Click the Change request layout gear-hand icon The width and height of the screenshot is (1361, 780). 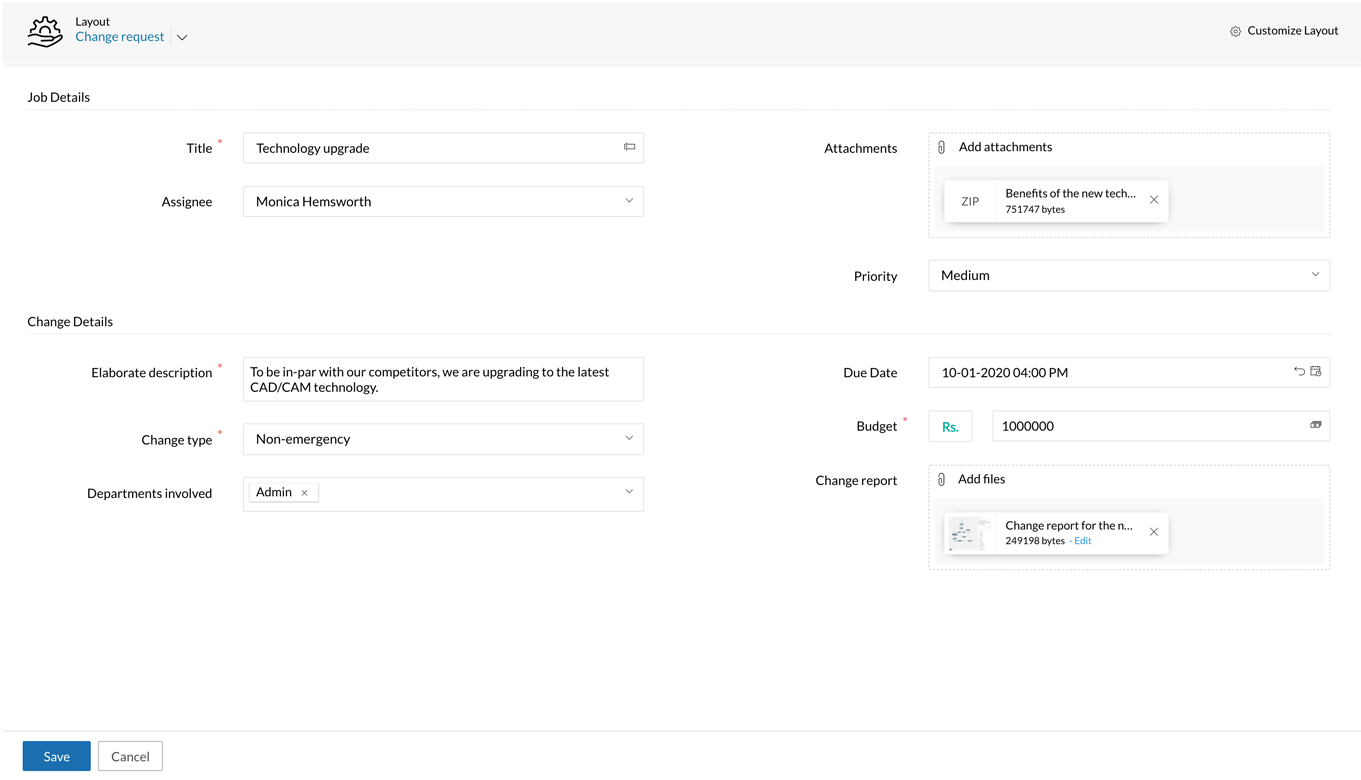tap(45, 31)
